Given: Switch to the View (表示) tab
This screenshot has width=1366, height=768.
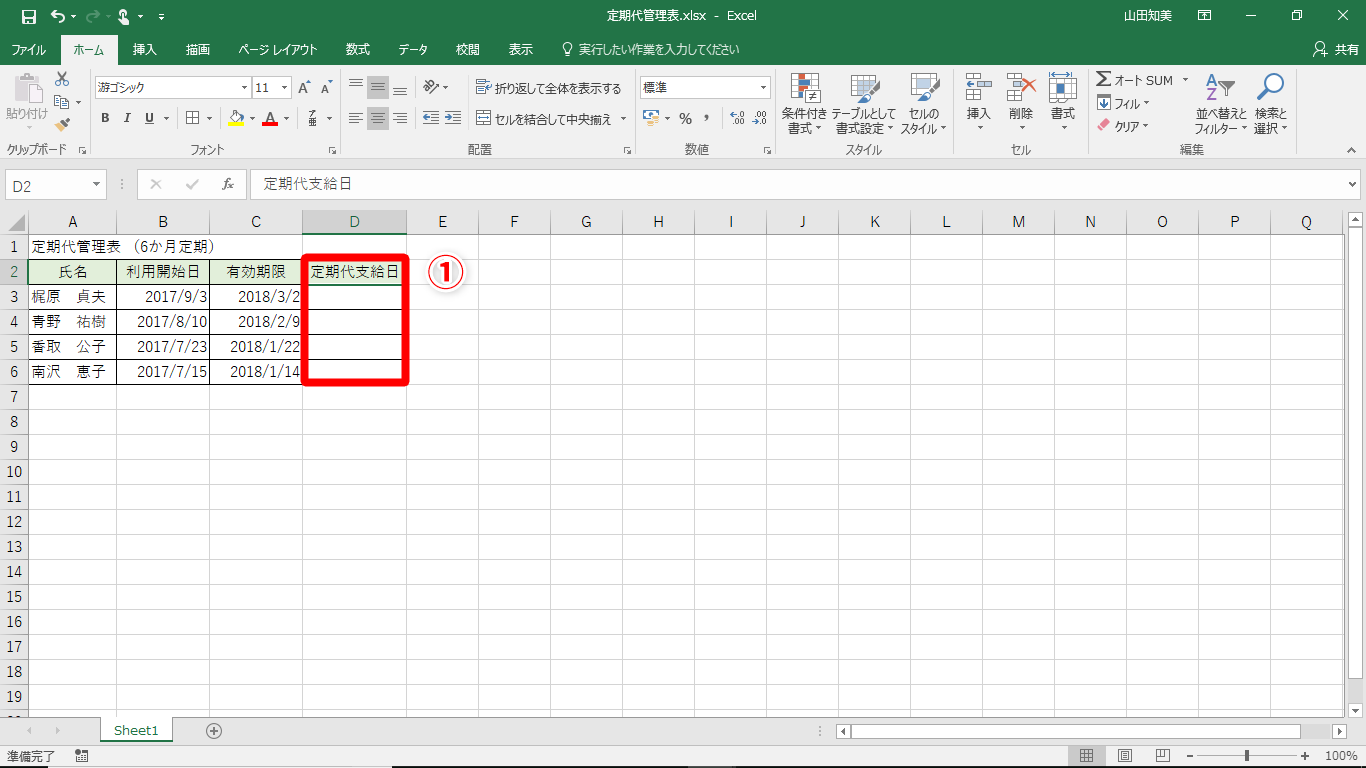Looking at the screenshot, I should click(521, 49).
